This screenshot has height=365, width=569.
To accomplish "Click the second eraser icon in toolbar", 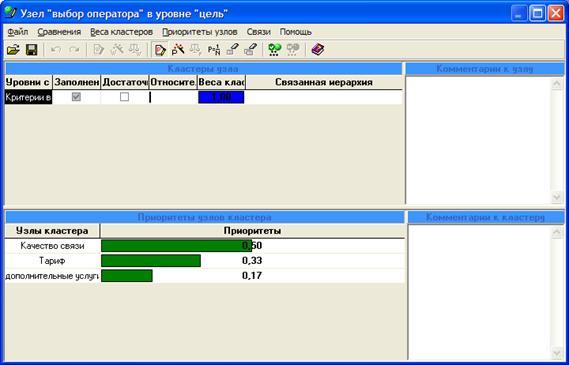I will pyautogui.click(x=250, y=50).
